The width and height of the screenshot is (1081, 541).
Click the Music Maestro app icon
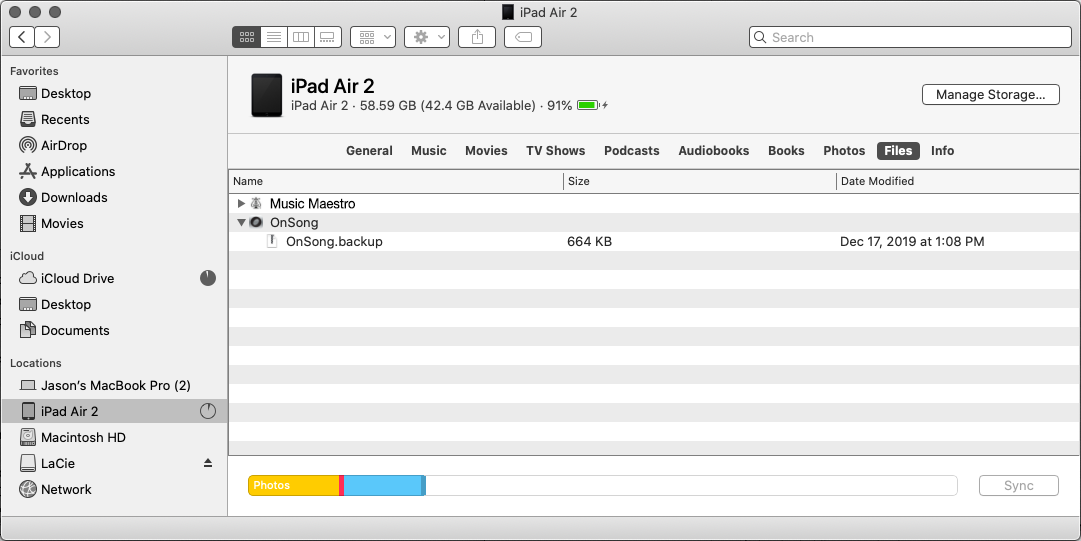(x=256, y=203)
